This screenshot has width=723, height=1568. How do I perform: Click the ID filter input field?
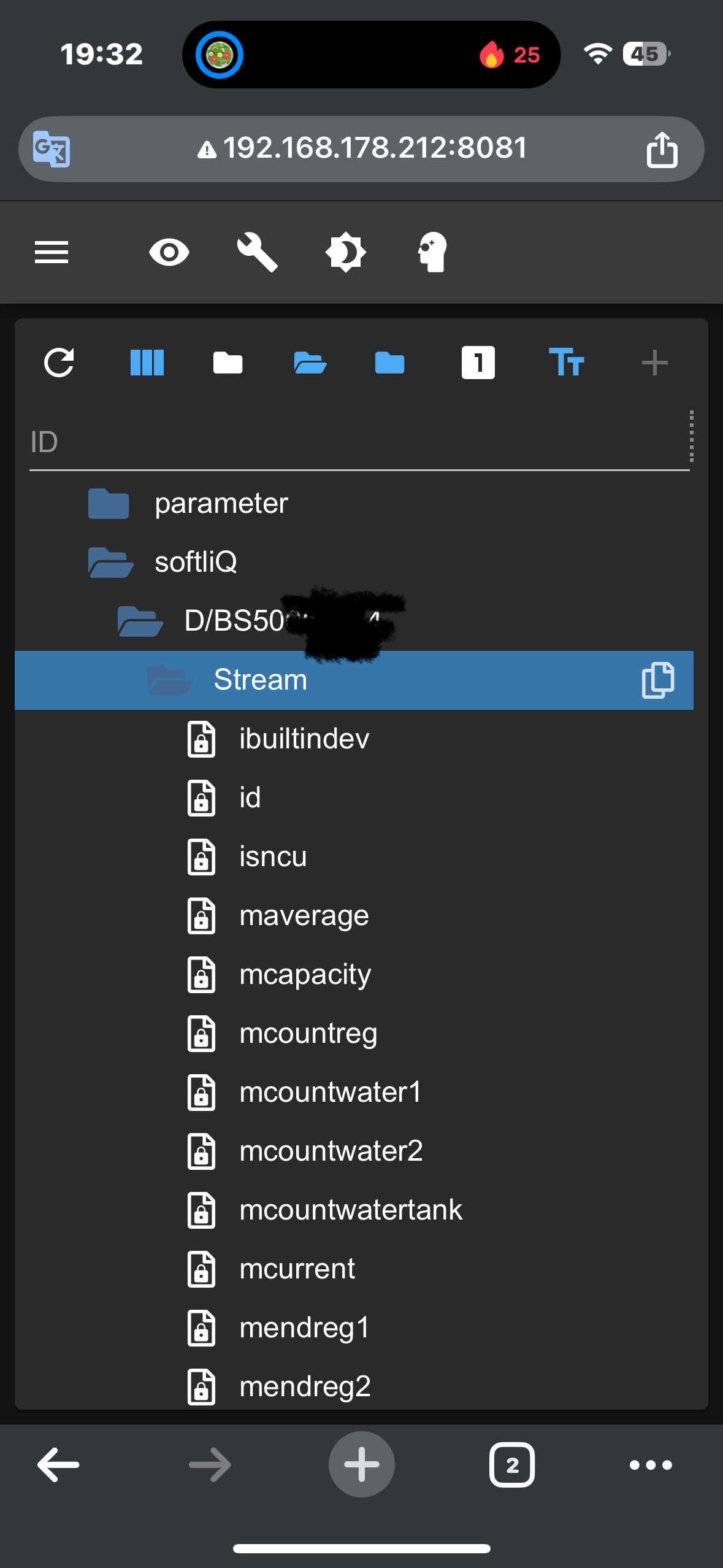(x=356, y=442)
